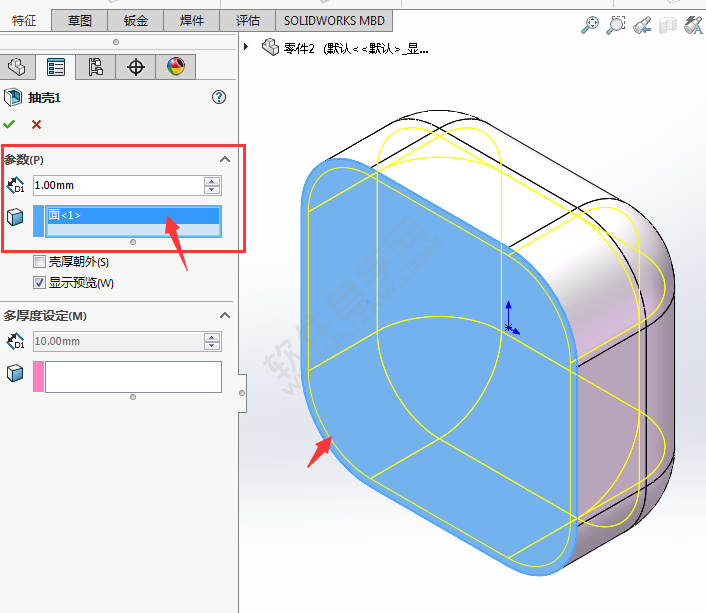Screen dimensions: 706x613
Task: Open the ConfigurationManager tab
Action: (95, 67)
